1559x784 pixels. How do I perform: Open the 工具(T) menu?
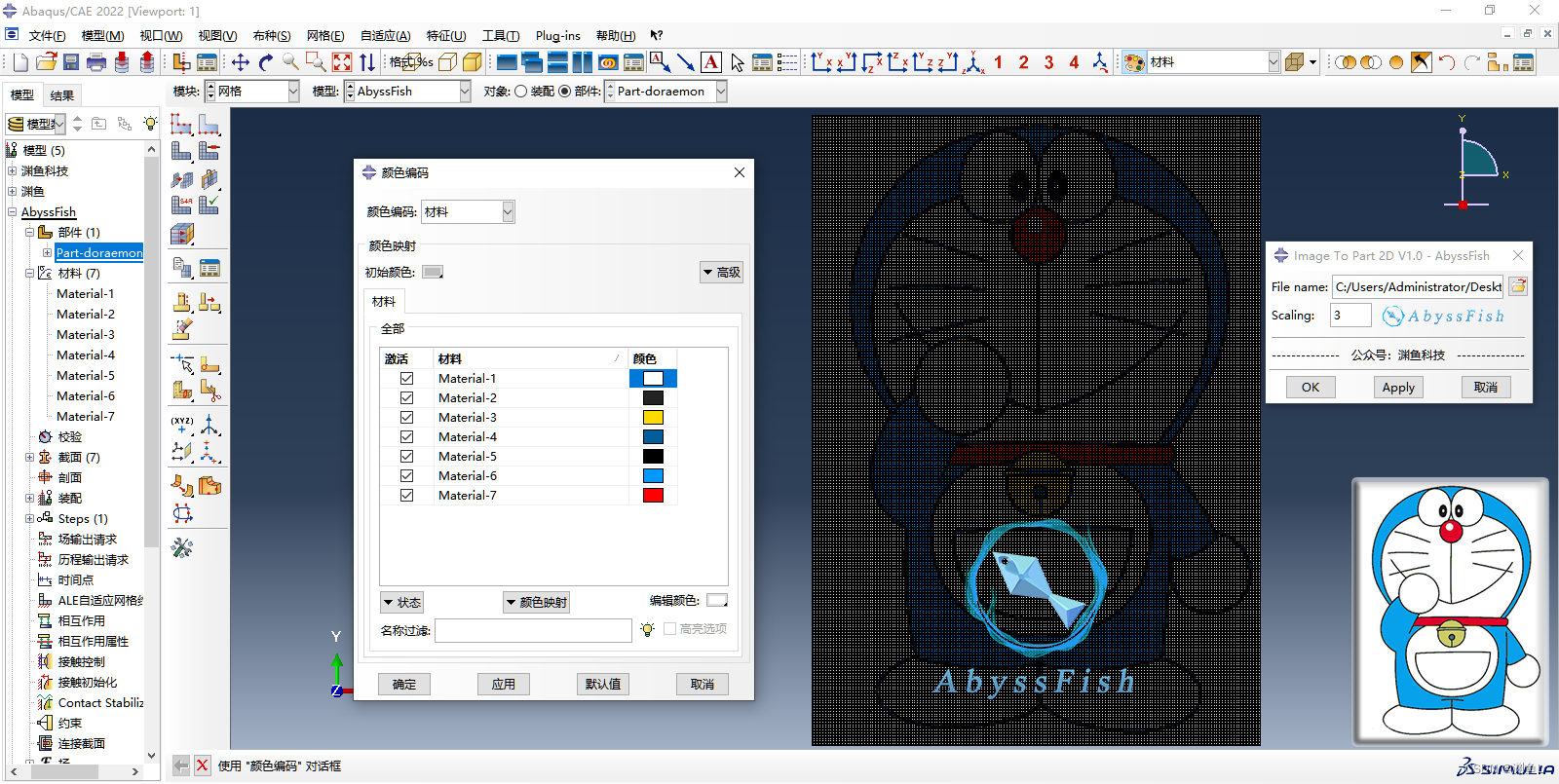[501, 35]
